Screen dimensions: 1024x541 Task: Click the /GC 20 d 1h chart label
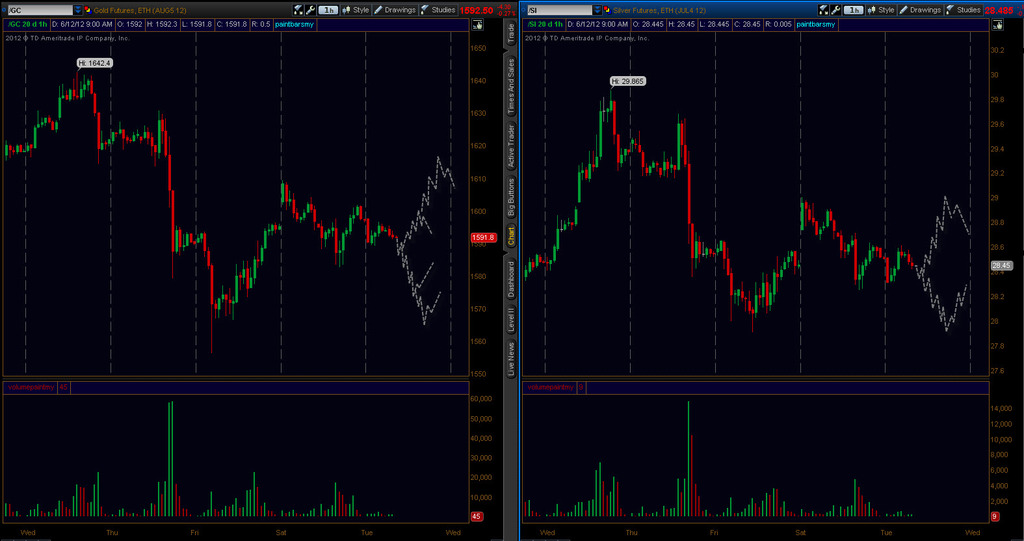(26, 24)
